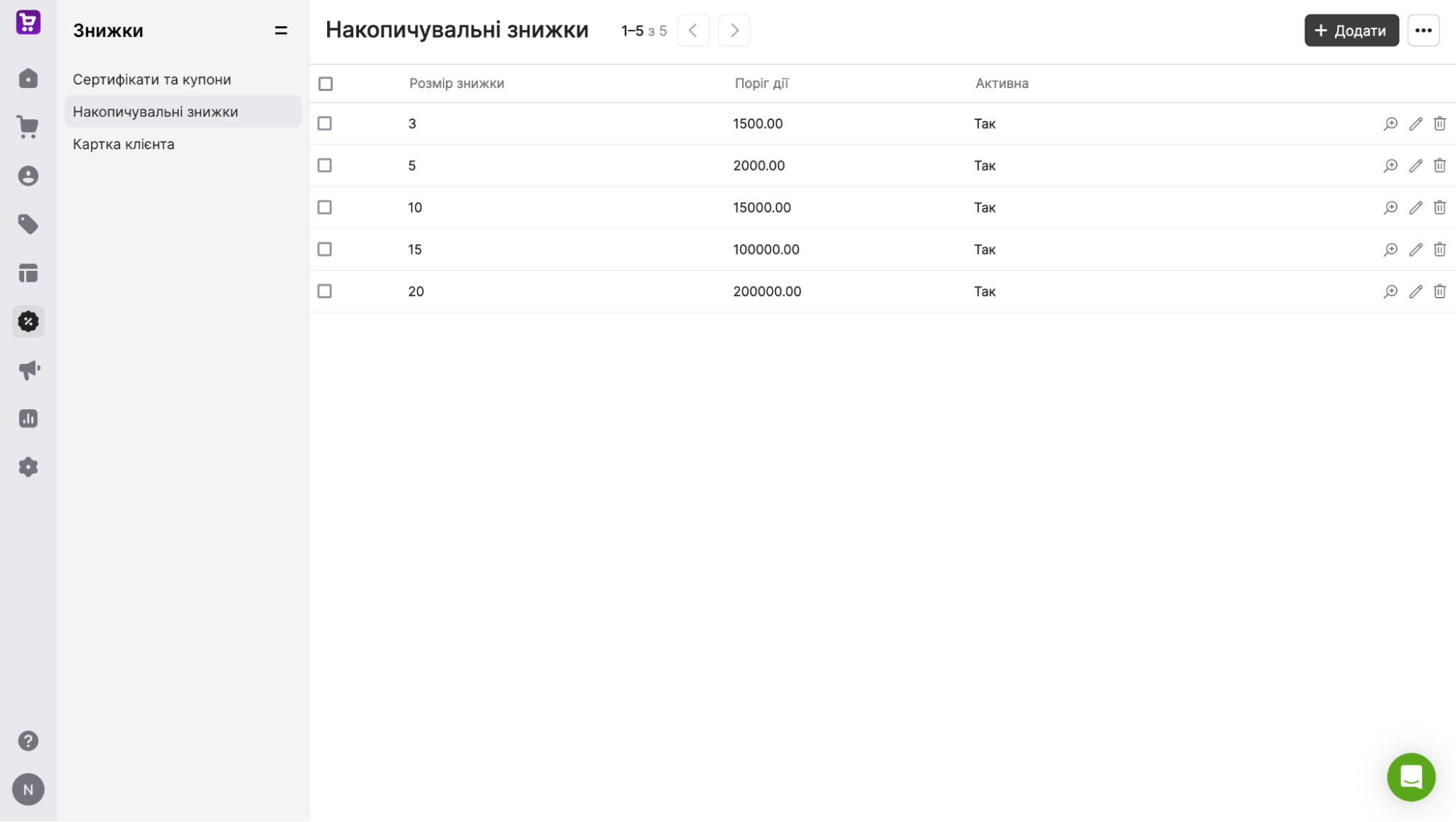Select all rows with header checkbox
The height and width of the screenshot is (822, 1456).
click(326, 84)
